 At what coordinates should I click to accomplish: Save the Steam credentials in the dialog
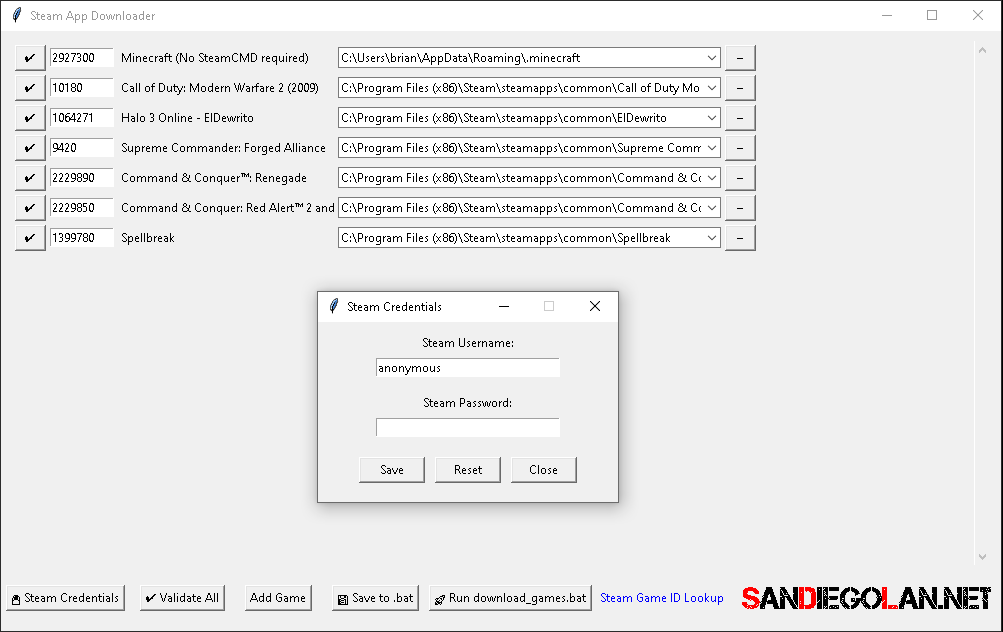392,470
